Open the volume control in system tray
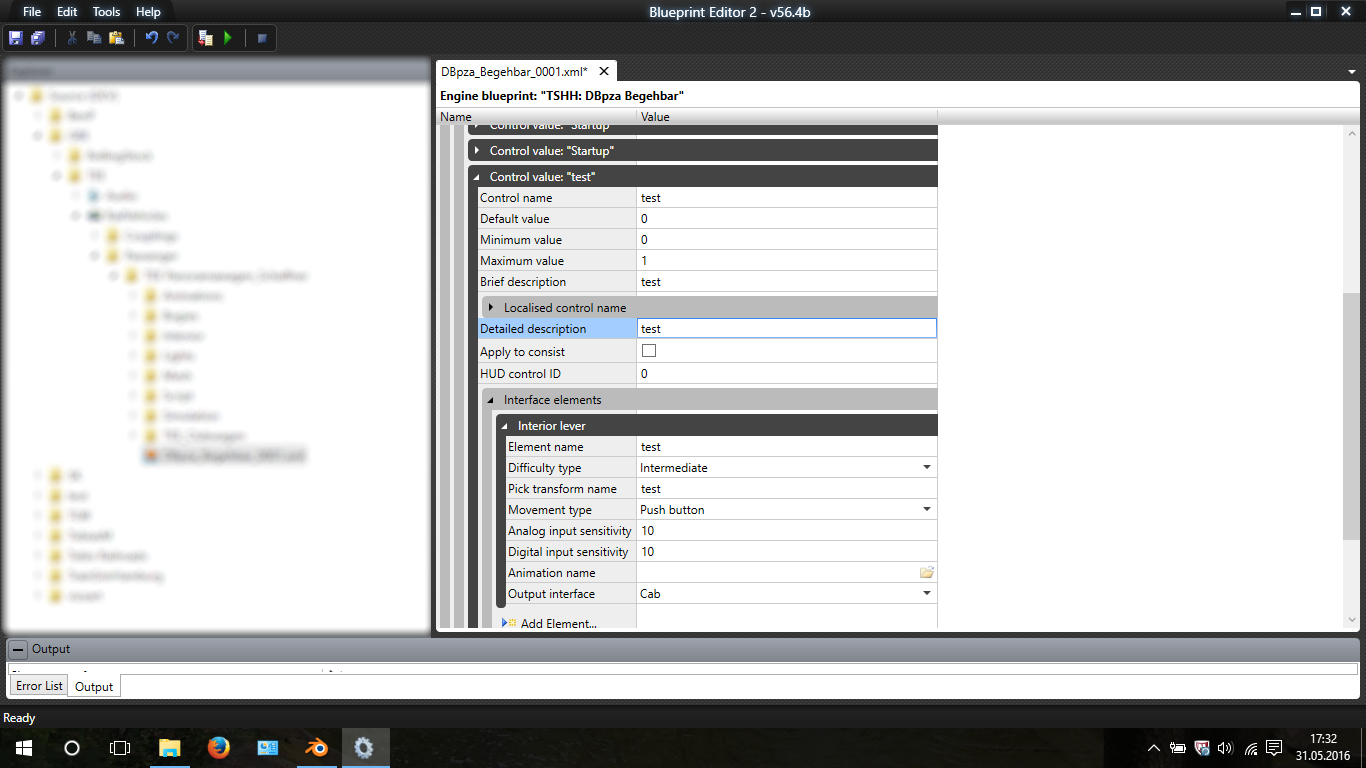The image size is (1366, 768). coord(1225,747)
